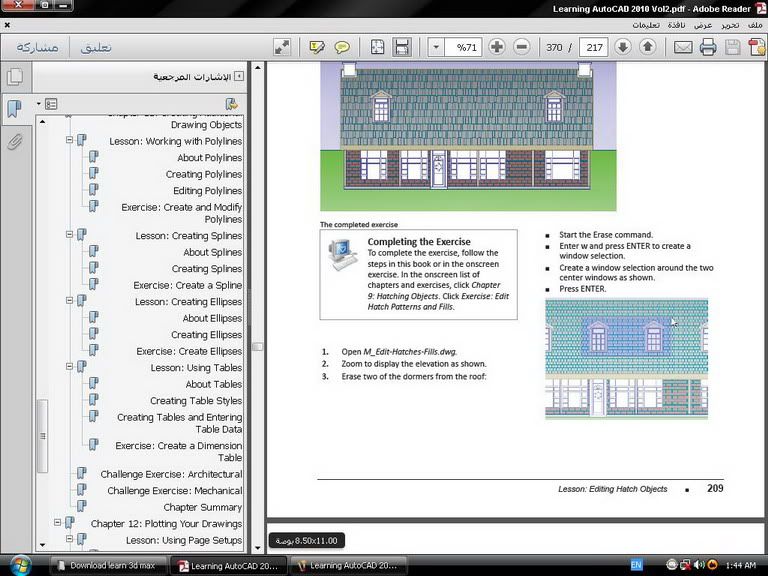Screen dimensions: 768x576
Task: Click the fit one full page icon
Action: click(377, 47)
